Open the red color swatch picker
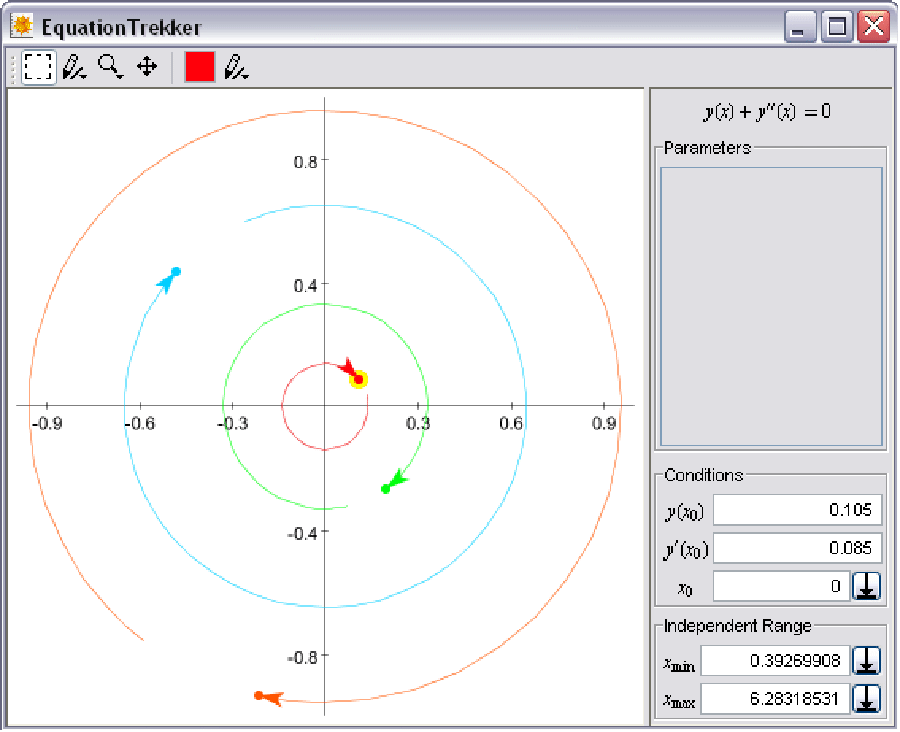The image size is (900, 732). 200,67
